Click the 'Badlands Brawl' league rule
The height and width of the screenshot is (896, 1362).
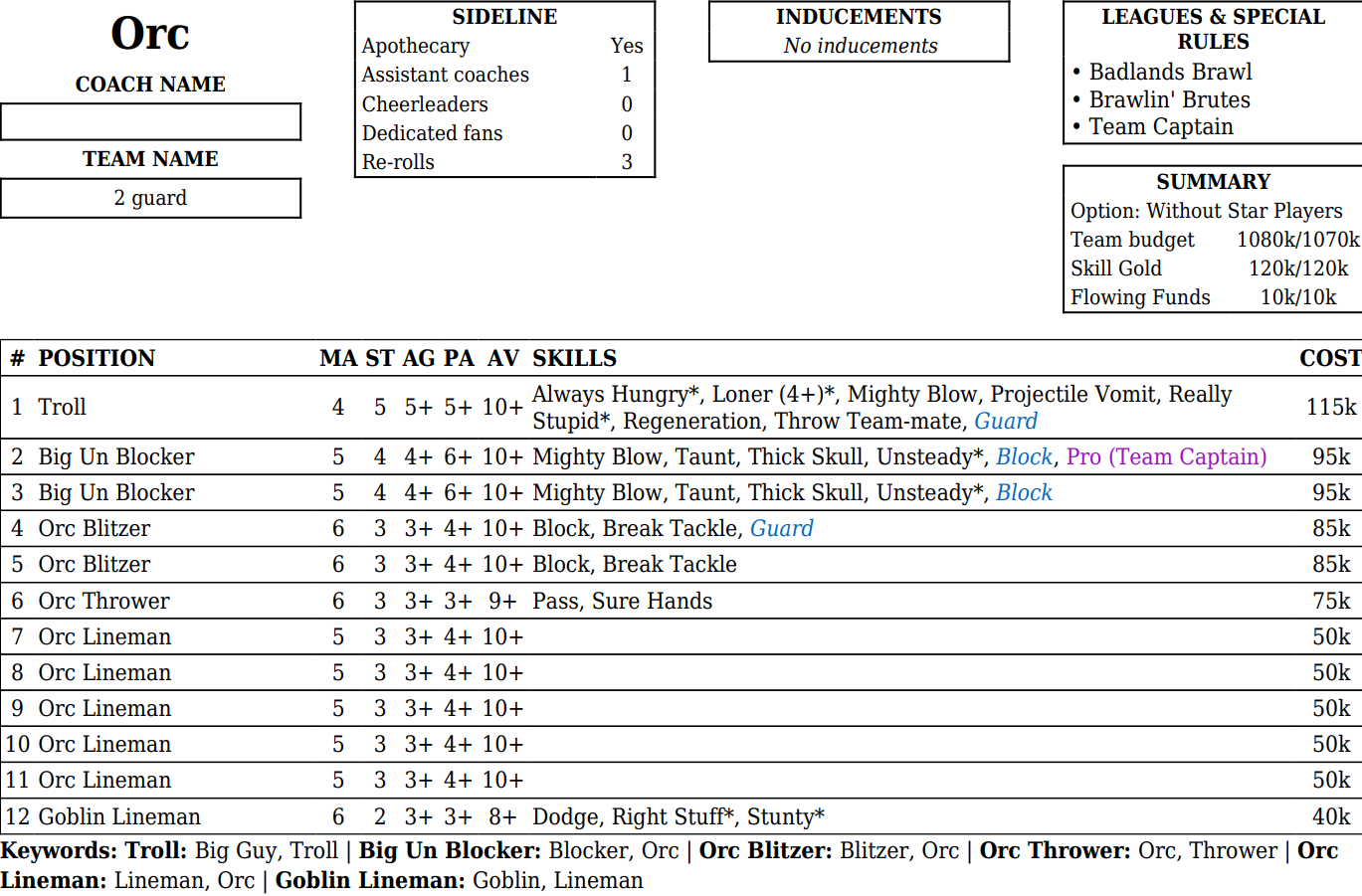pyautogui.click(x=1170, y=72)
